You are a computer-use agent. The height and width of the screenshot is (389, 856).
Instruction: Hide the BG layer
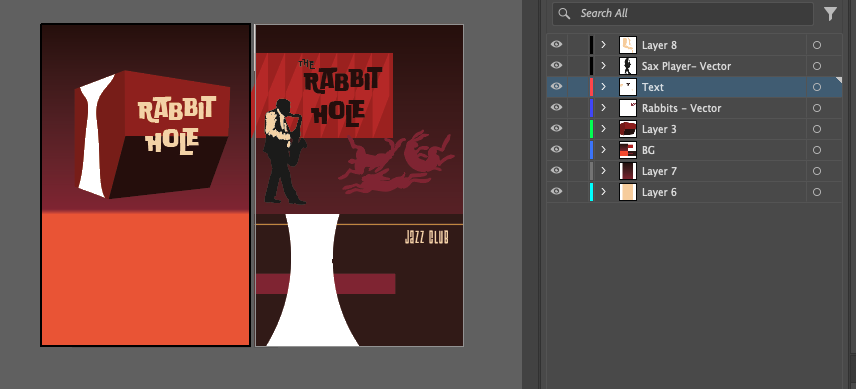coord(556,149)
